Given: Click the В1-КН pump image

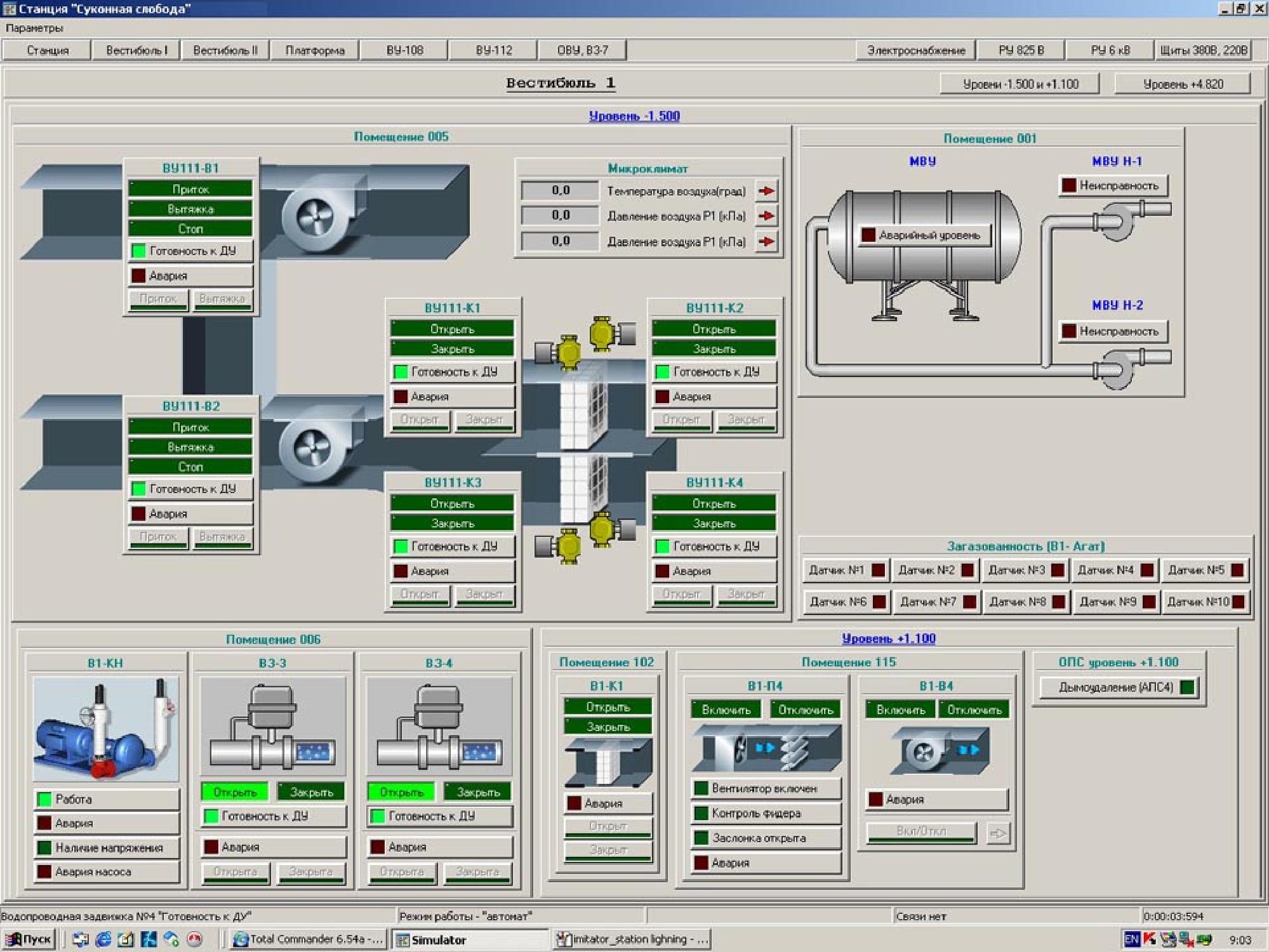Looking at the screenshot, I should pos(106,729).
